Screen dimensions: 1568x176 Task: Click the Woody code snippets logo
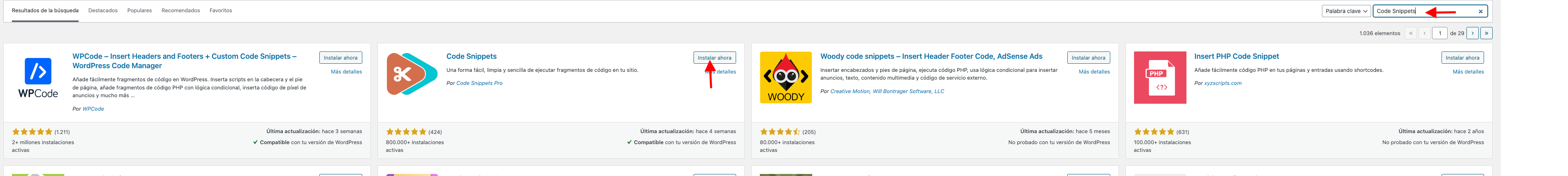tap(786, 78)
